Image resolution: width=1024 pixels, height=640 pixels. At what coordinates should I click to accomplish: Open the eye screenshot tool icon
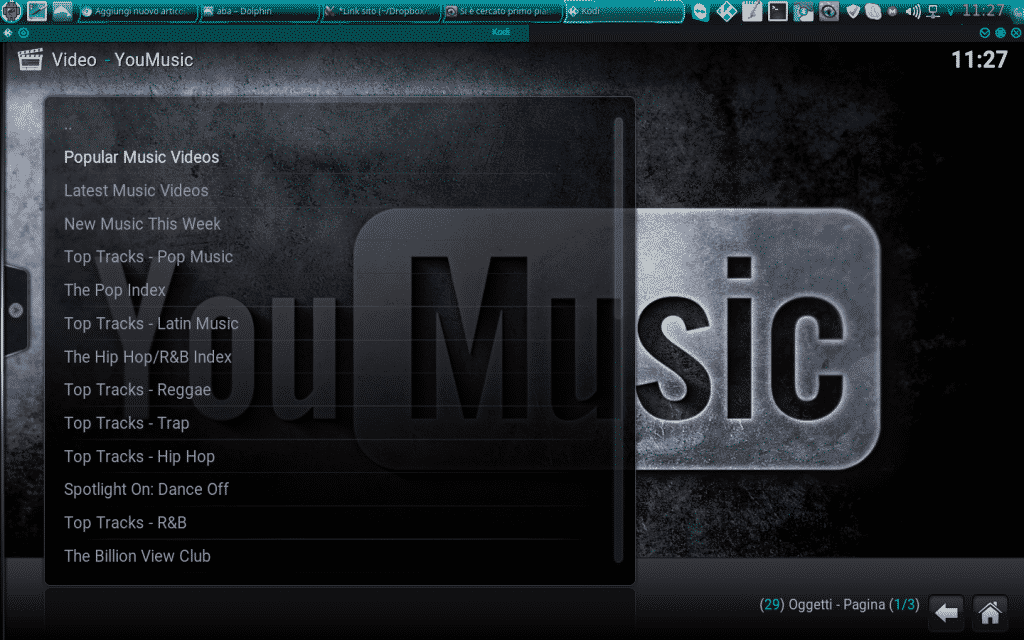click(828, 12)
